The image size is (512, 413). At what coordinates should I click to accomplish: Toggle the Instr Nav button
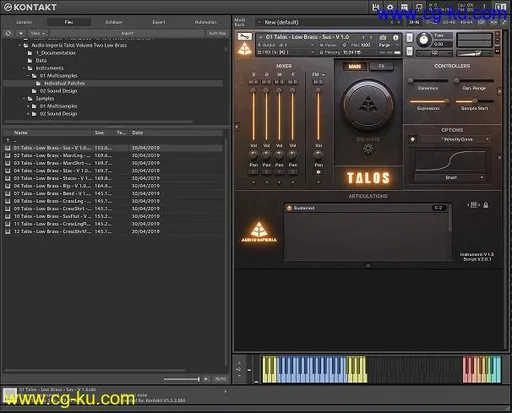click(217, 33)
